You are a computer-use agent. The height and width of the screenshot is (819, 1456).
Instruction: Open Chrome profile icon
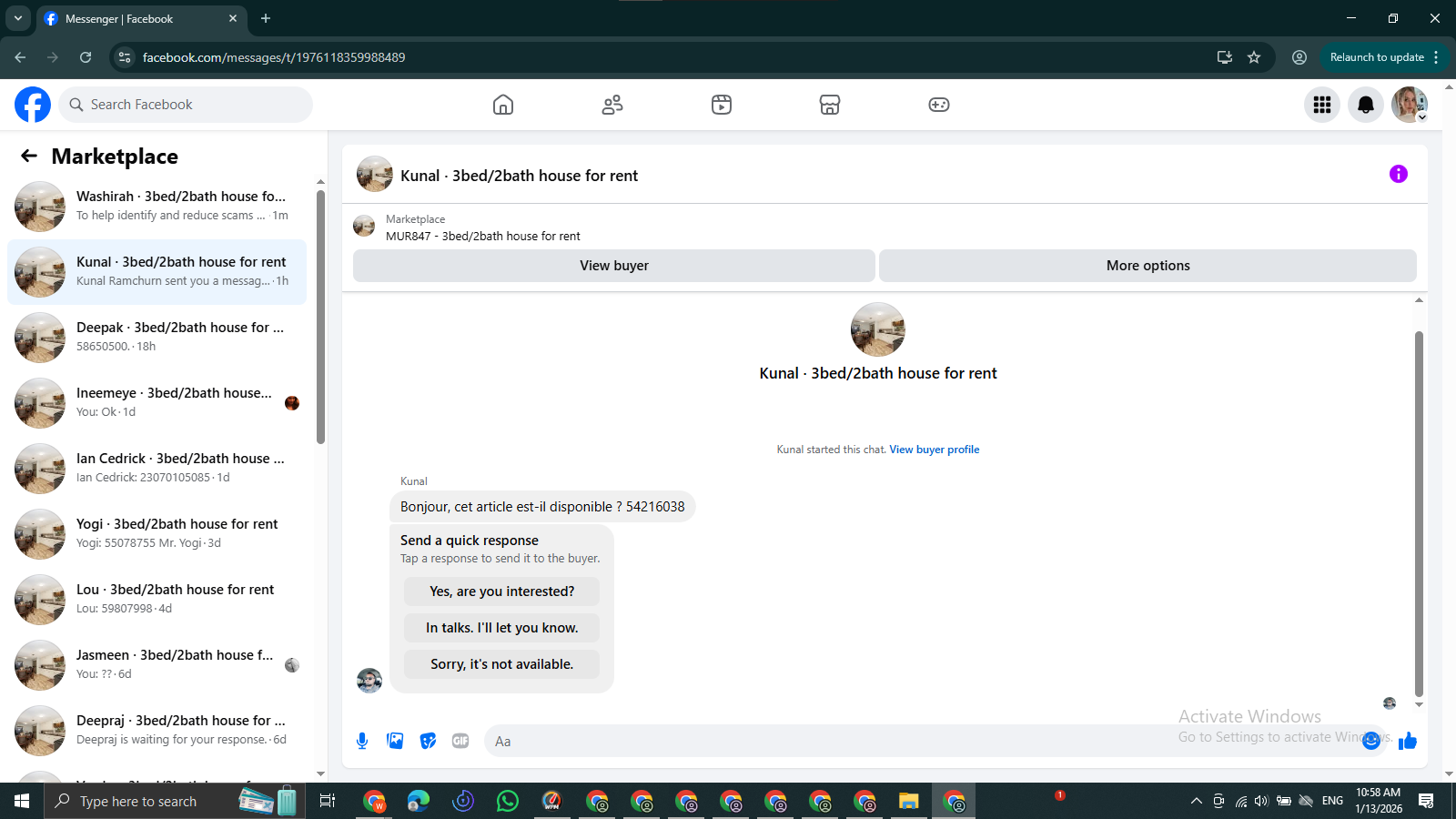[1299, 57]
